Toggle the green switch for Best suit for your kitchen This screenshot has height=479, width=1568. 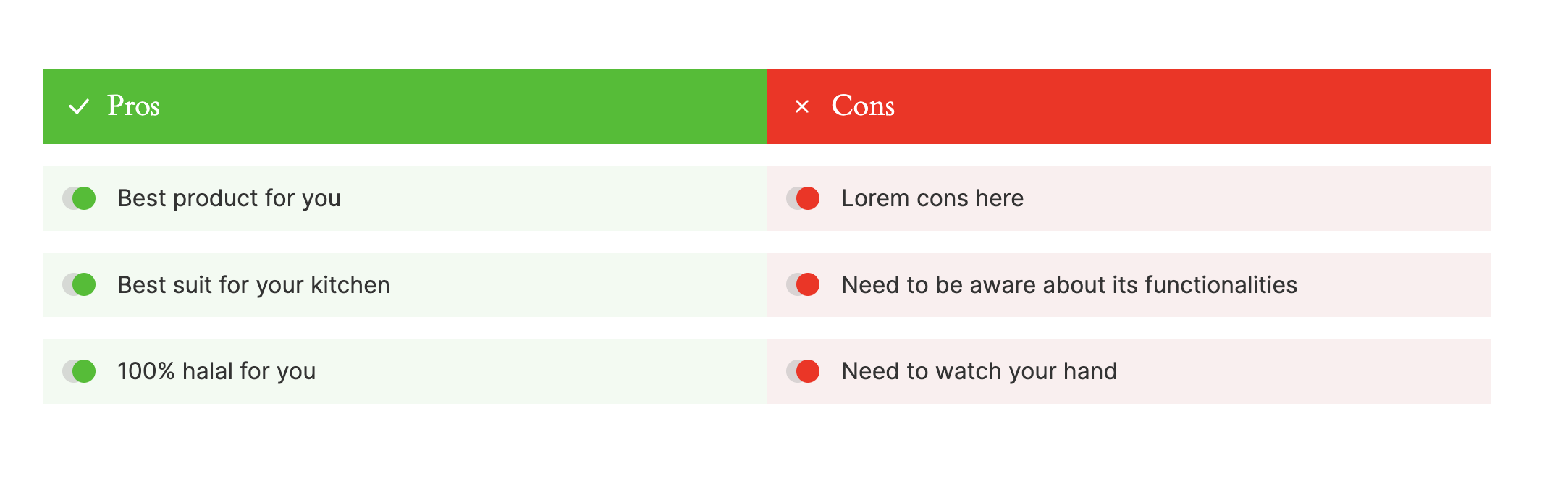(79, 284)
